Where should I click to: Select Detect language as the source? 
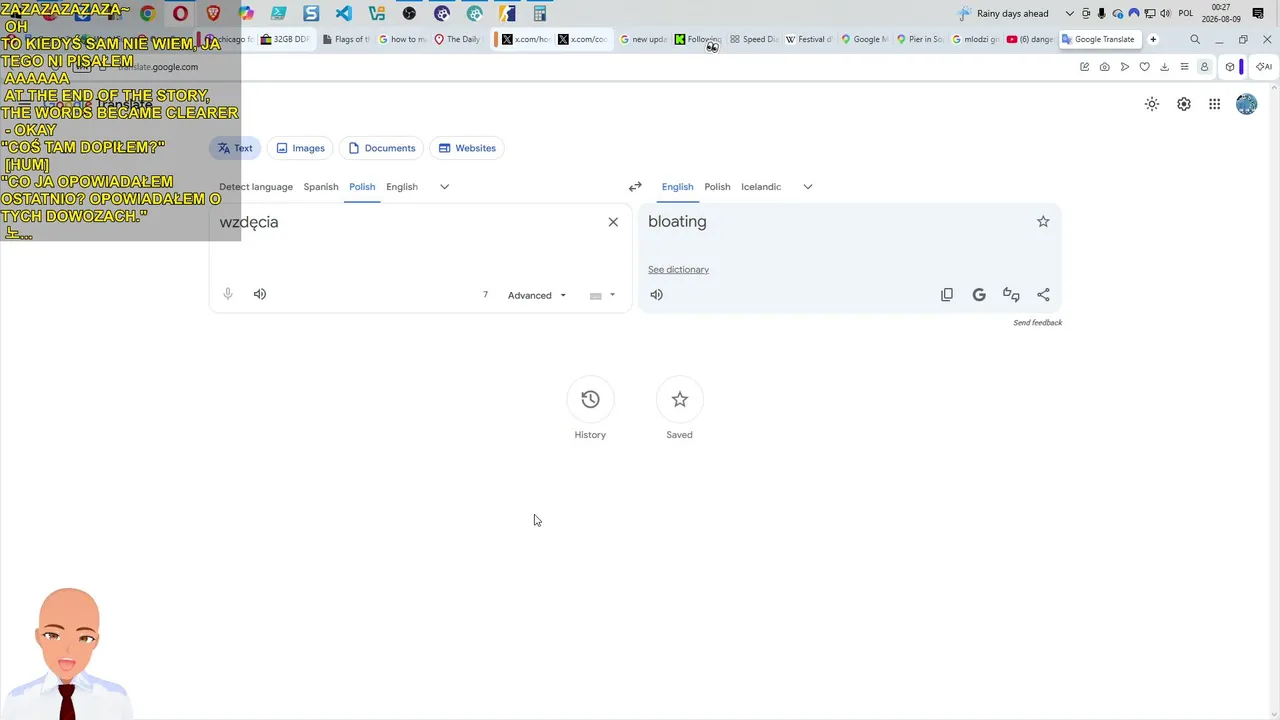tap(256, 187)
